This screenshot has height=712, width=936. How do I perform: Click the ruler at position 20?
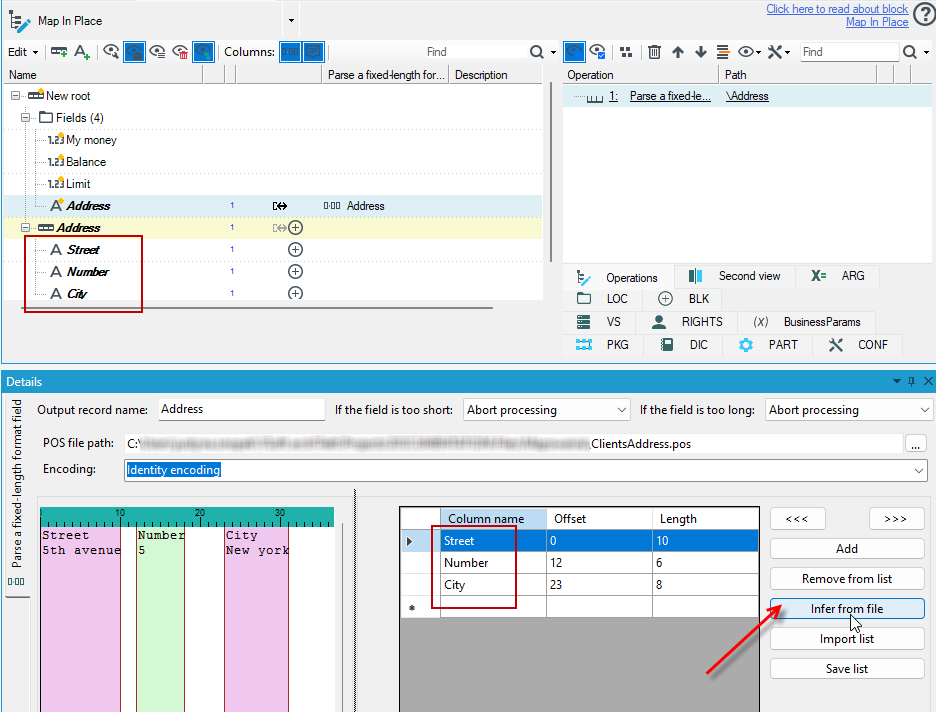click(200, 517)
